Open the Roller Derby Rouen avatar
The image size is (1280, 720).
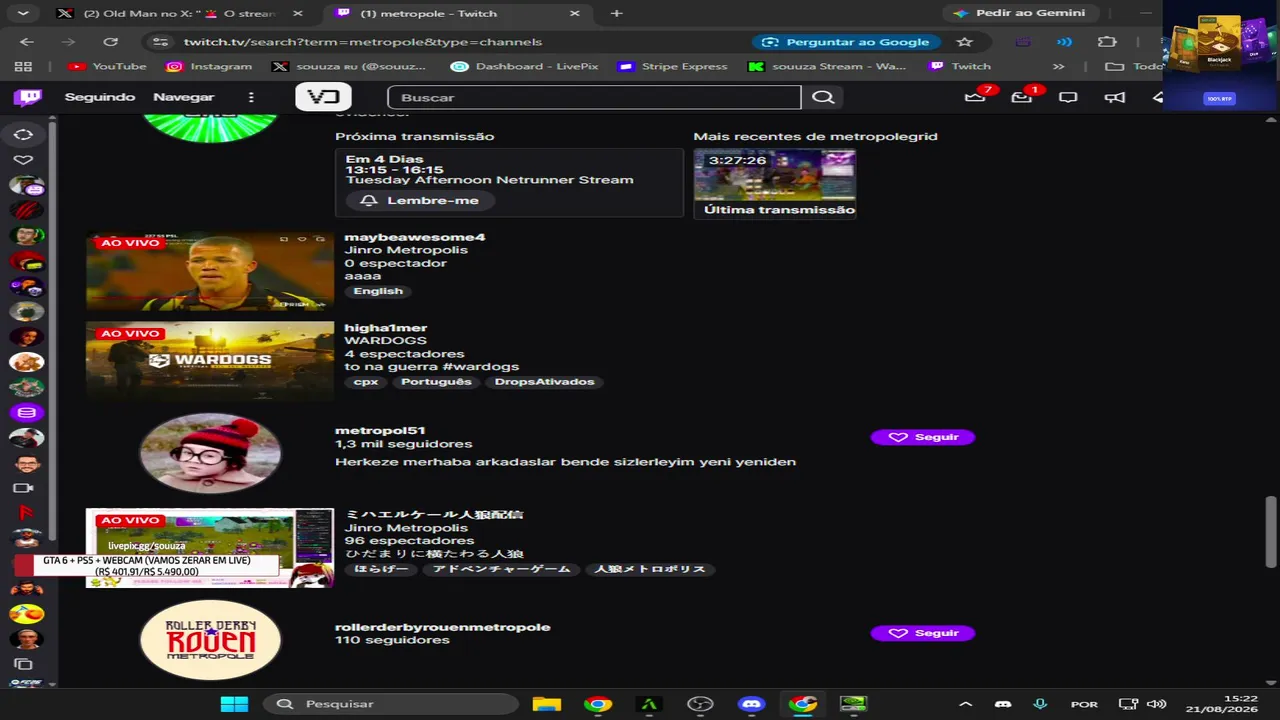[x=210, y=640]
